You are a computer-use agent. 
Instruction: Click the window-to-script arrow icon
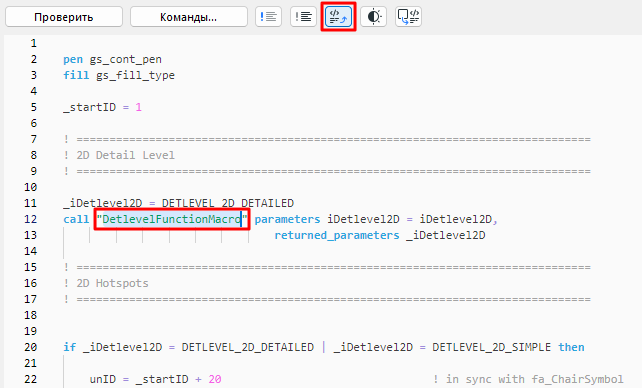(409, 17)
